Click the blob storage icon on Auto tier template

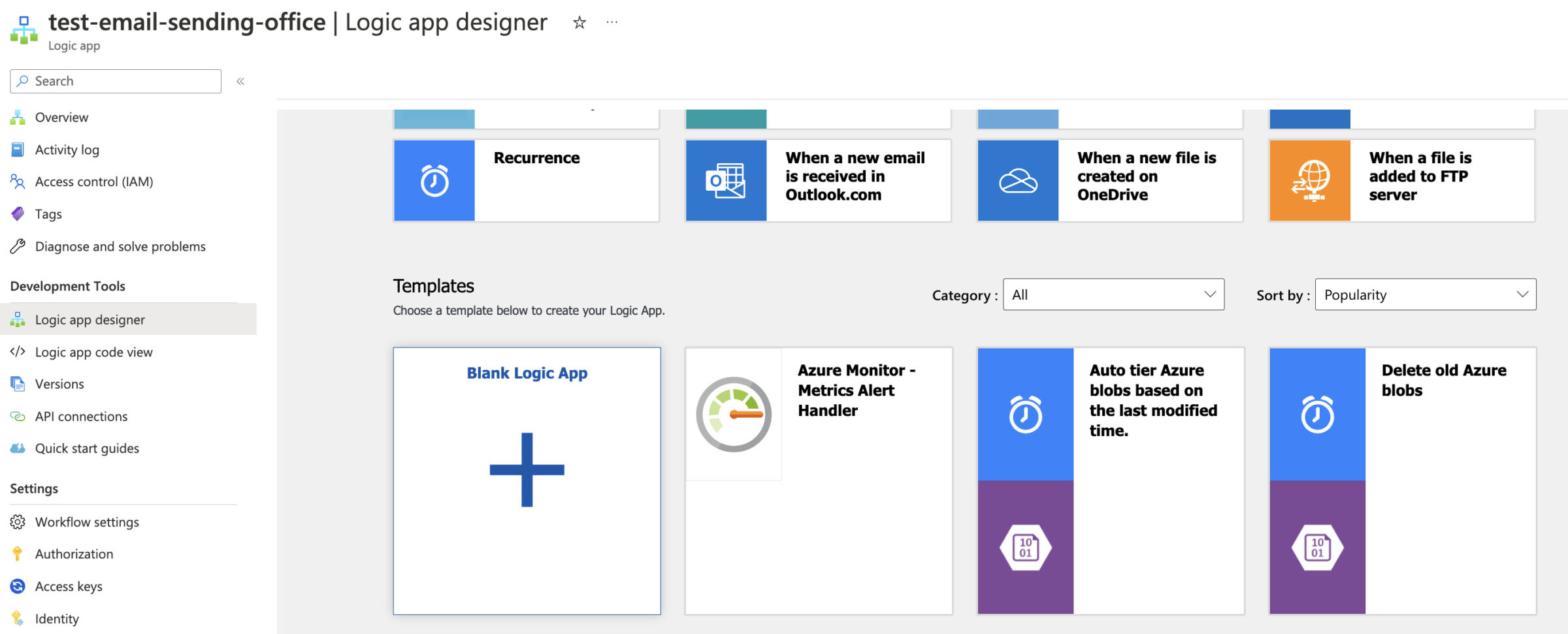point(1026,547)
